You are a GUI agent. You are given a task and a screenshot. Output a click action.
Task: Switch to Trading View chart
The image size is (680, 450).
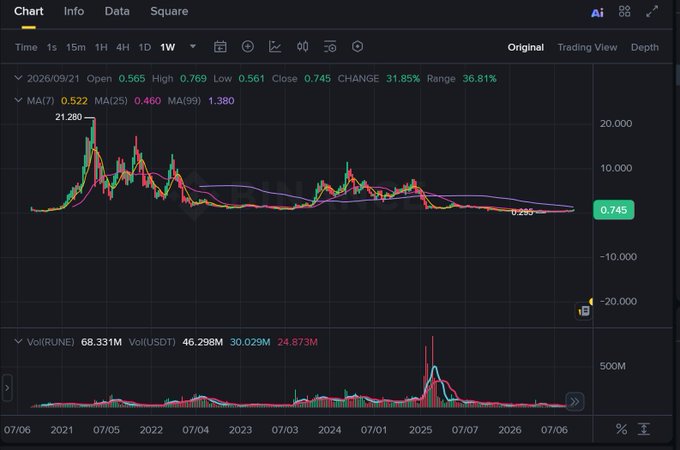click(587, 47)
